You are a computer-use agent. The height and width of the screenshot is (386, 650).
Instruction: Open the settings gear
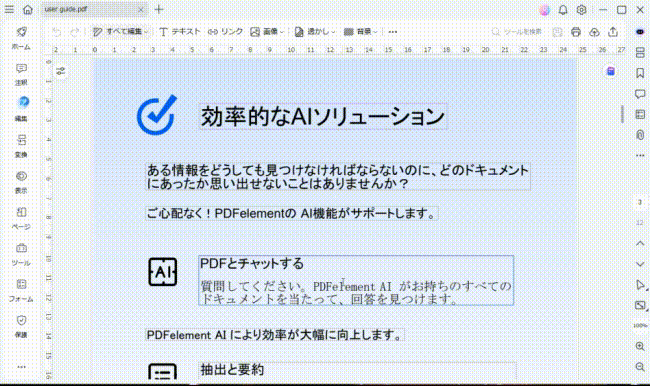click(581, 10)
